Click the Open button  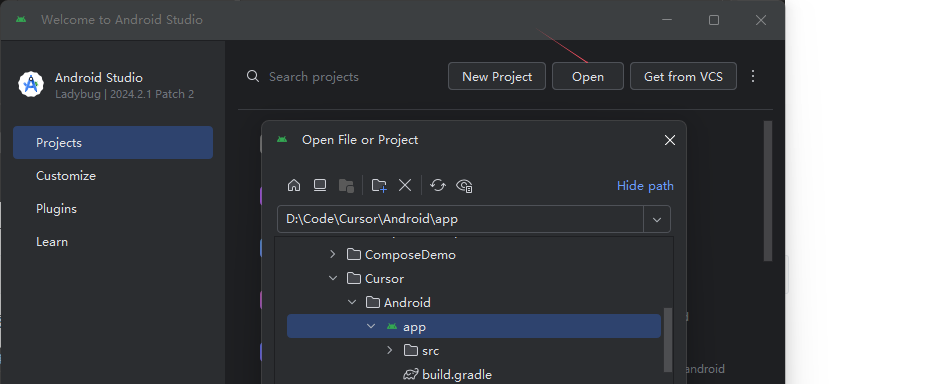pos(588,76)
